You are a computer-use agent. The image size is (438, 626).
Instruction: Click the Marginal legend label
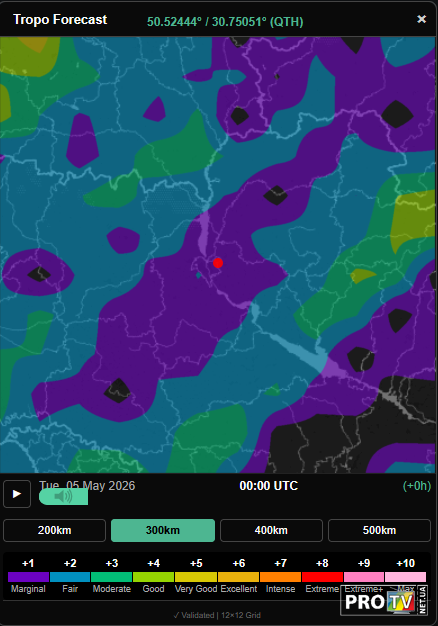pyautogui.click(x=28, y=589)
